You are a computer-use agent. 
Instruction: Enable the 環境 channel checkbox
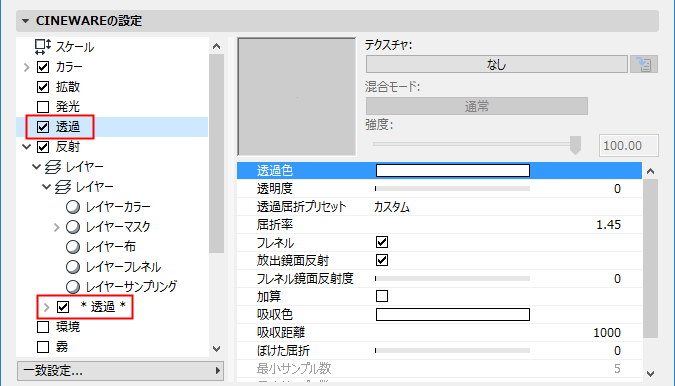[43, 327]
